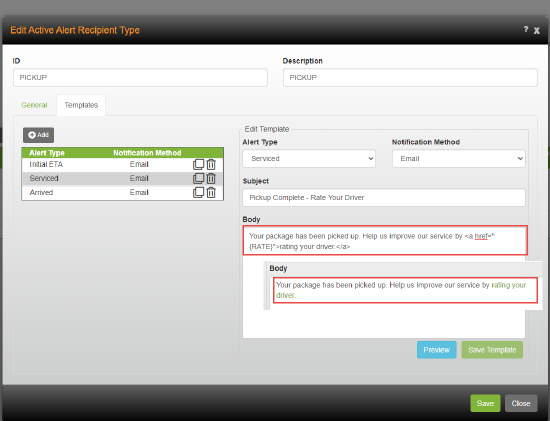Click the Notification Method column header
The width and height of the screenshot is (550, 421).
coord(147,153)
